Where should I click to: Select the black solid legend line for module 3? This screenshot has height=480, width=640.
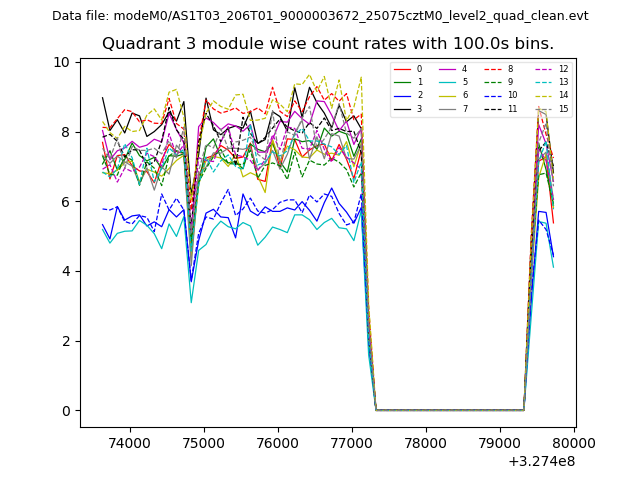402,108
